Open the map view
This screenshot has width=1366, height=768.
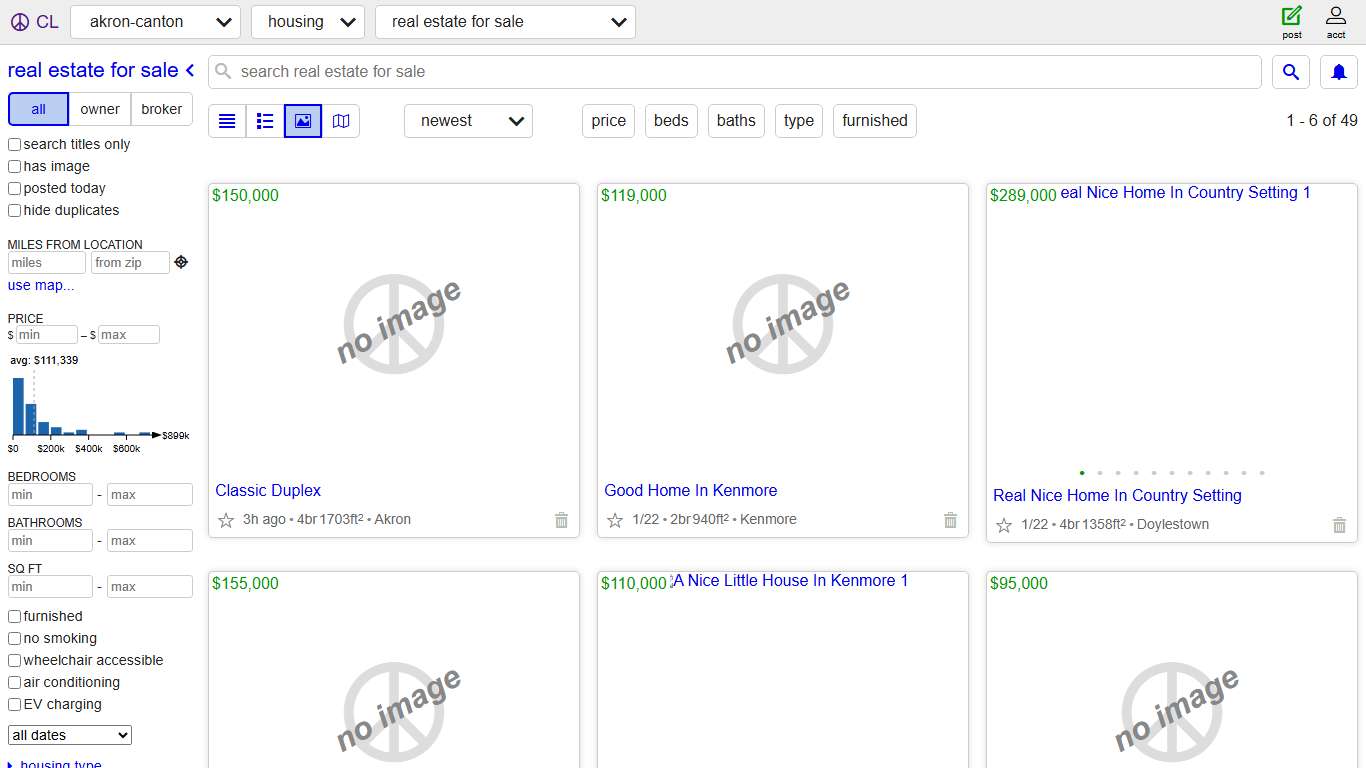tap(340, 120)
